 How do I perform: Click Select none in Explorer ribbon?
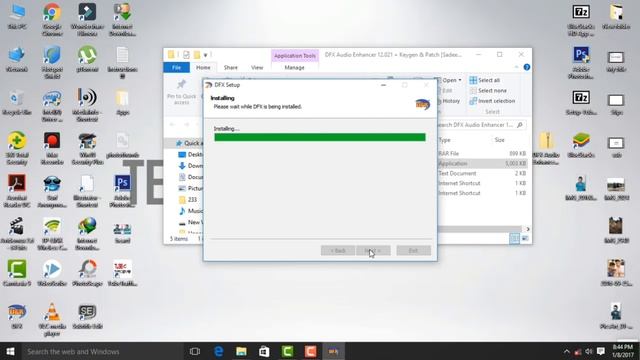488,91
